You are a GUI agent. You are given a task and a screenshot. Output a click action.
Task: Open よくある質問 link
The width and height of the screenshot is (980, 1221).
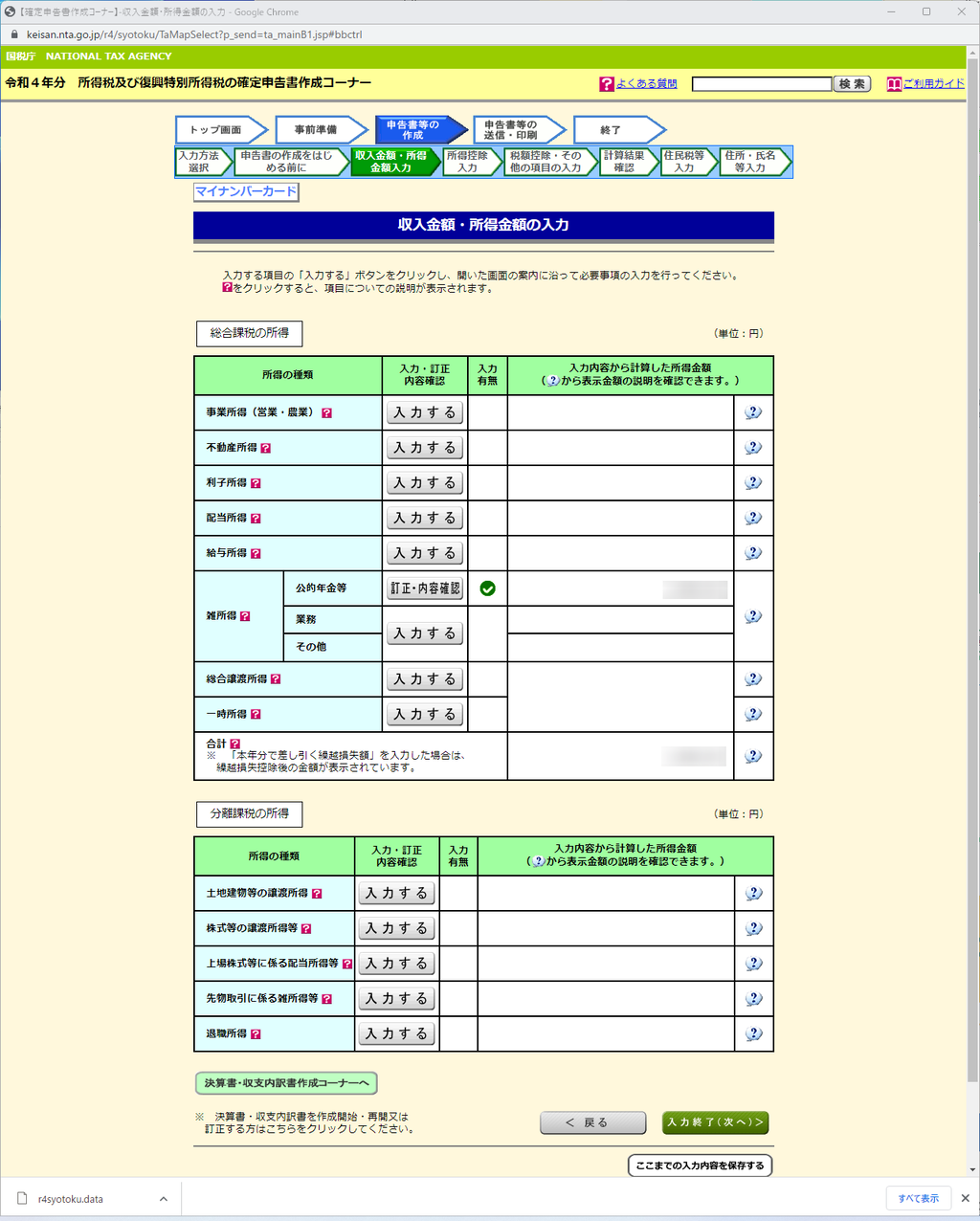(646, 84)
